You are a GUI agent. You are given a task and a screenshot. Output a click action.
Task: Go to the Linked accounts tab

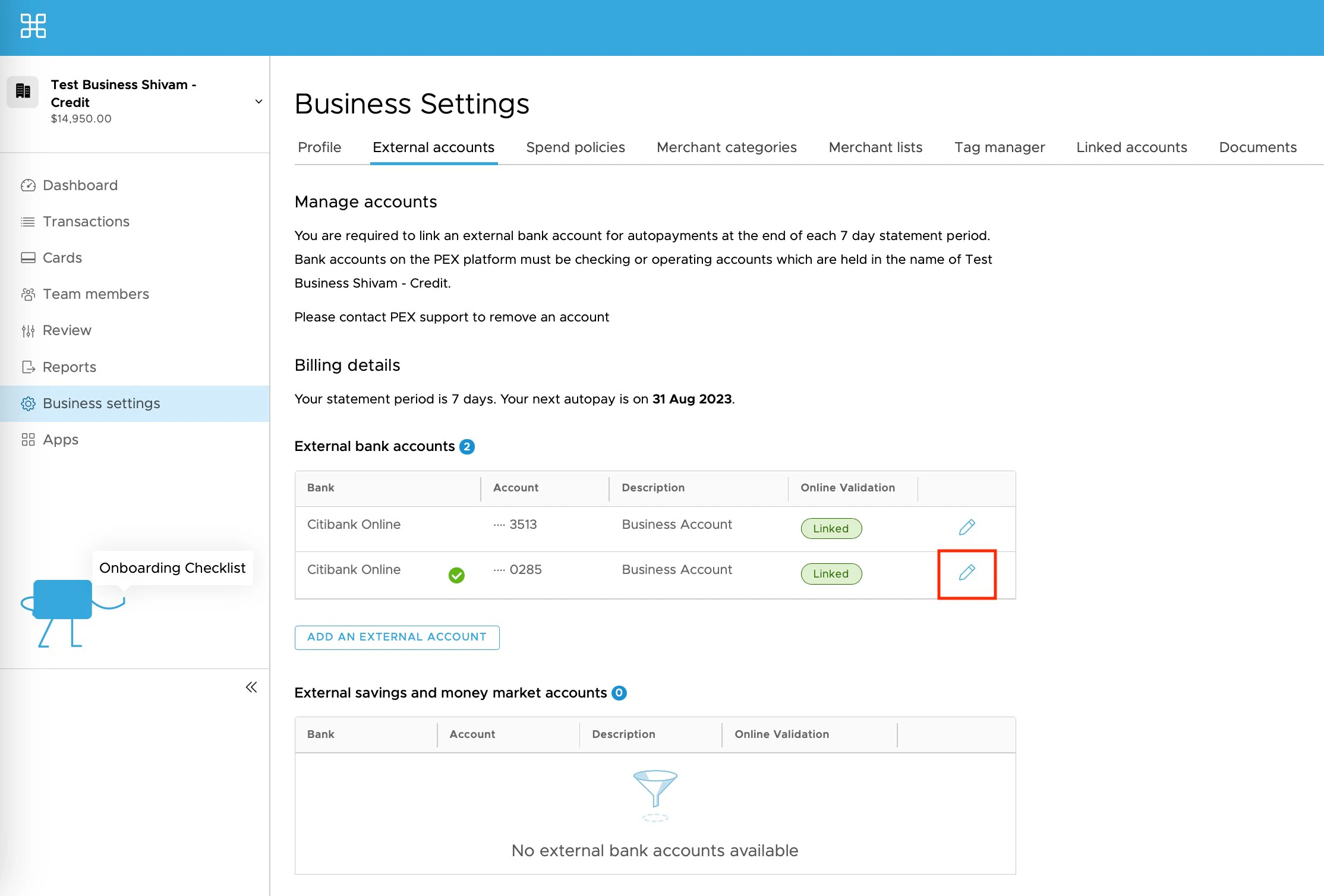pos(1131,147)
